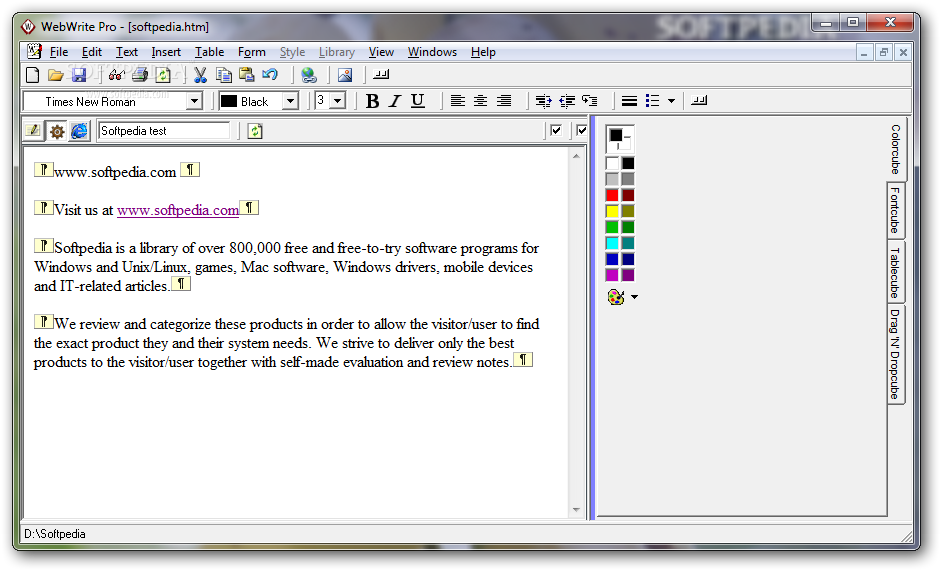941x571 pixels.
Task: Switch to the Tablecube tab
Action: [895, 273]
